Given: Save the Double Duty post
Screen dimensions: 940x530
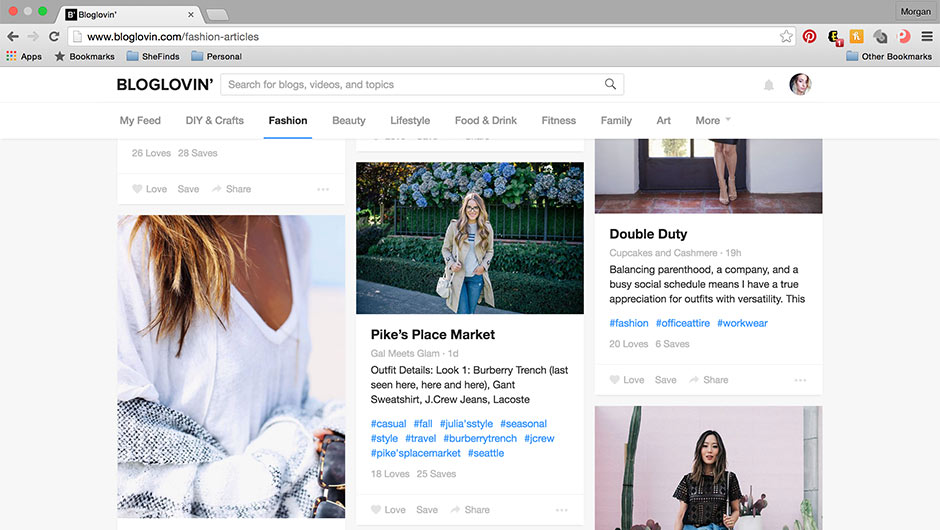Looking at the screenshot, I should pyautogui.click(x=665, y=380).
